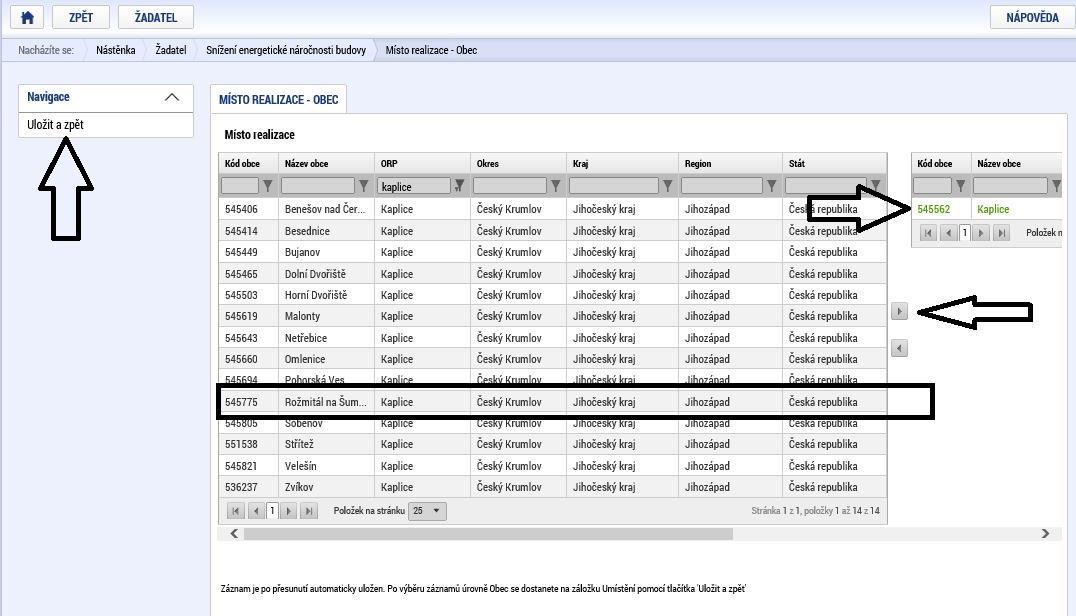The image size is (1076, 616).
Task: Open the ŽADATEL button
Action: point(156,17)
